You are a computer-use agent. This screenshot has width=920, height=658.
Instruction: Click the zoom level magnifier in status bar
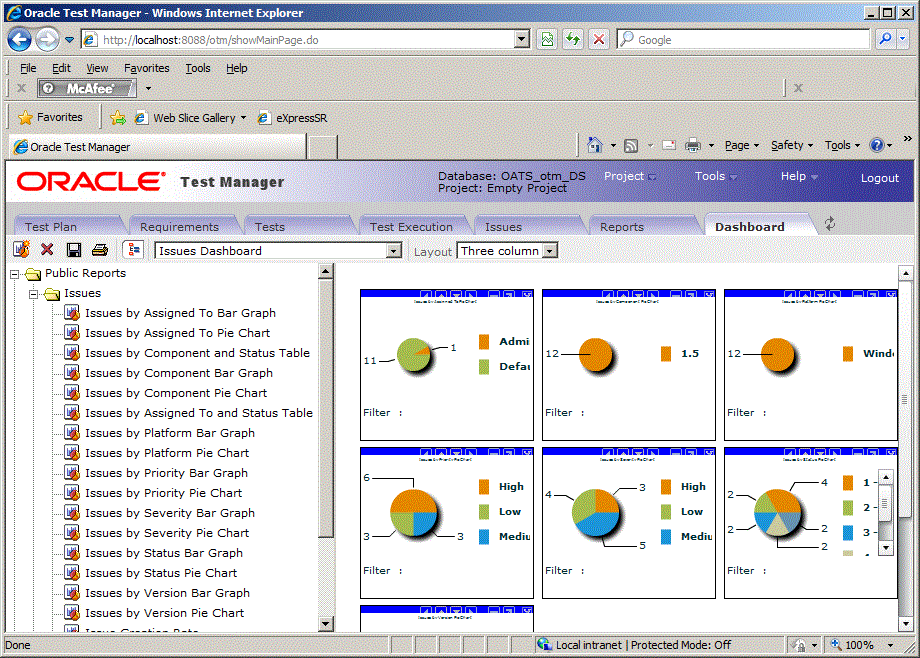(836, 644)
